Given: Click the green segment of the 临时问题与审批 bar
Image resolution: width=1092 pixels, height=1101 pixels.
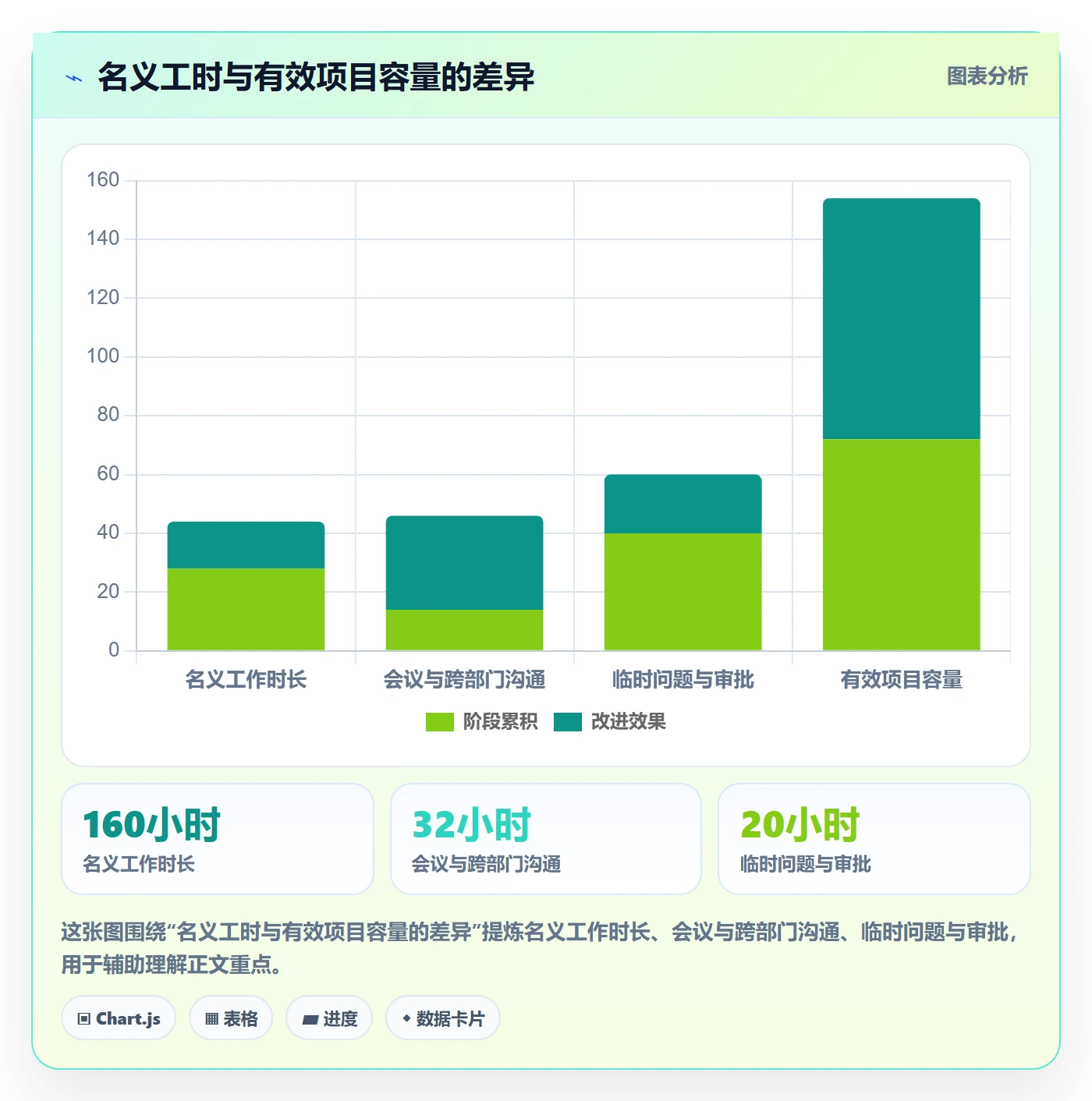Looking at the screenshot, I should point(683,592).
